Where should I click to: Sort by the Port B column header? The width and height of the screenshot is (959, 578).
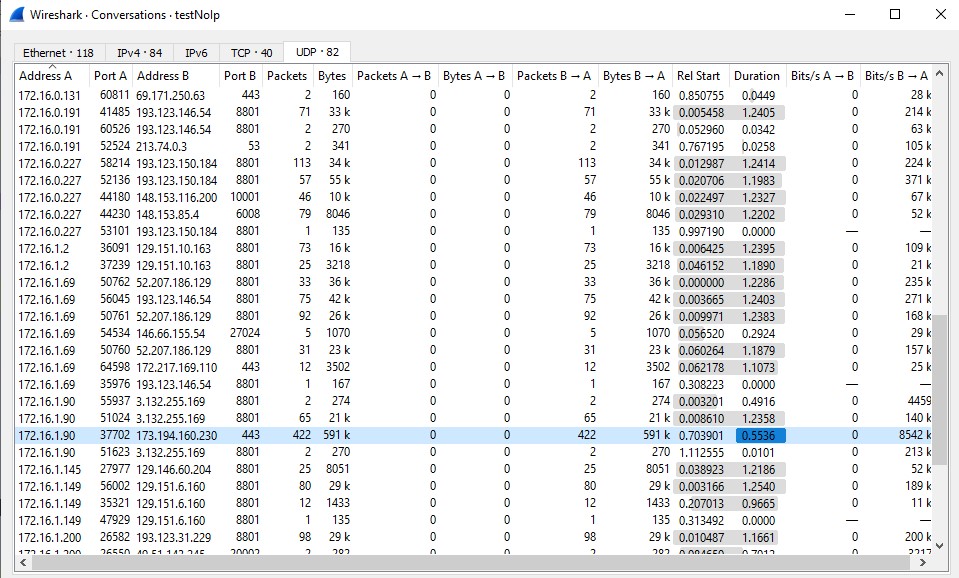240,76
